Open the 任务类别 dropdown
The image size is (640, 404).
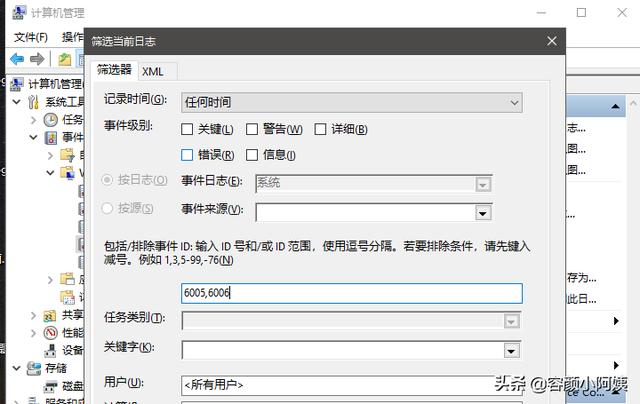[x=511, y=322]
